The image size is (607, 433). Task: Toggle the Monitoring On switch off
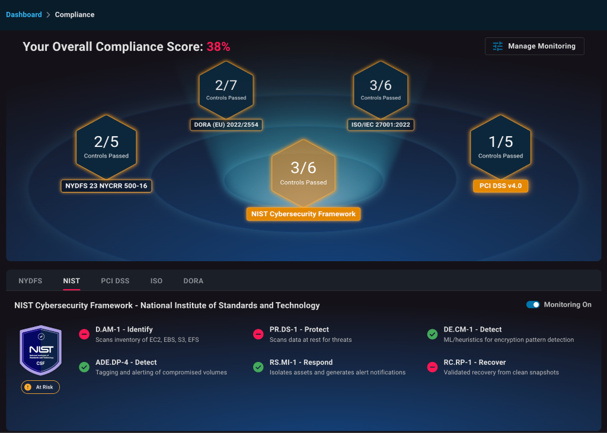point(533,305)
